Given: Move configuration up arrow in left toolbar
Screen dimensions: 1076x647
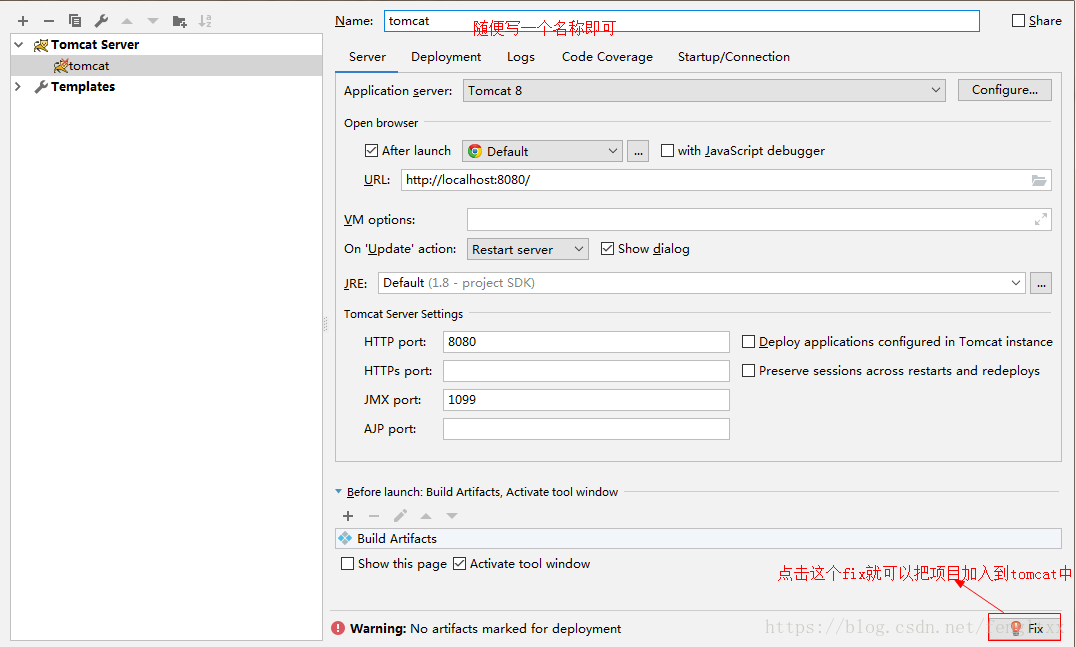Looking at the screenshot, I should click(127, 21).
